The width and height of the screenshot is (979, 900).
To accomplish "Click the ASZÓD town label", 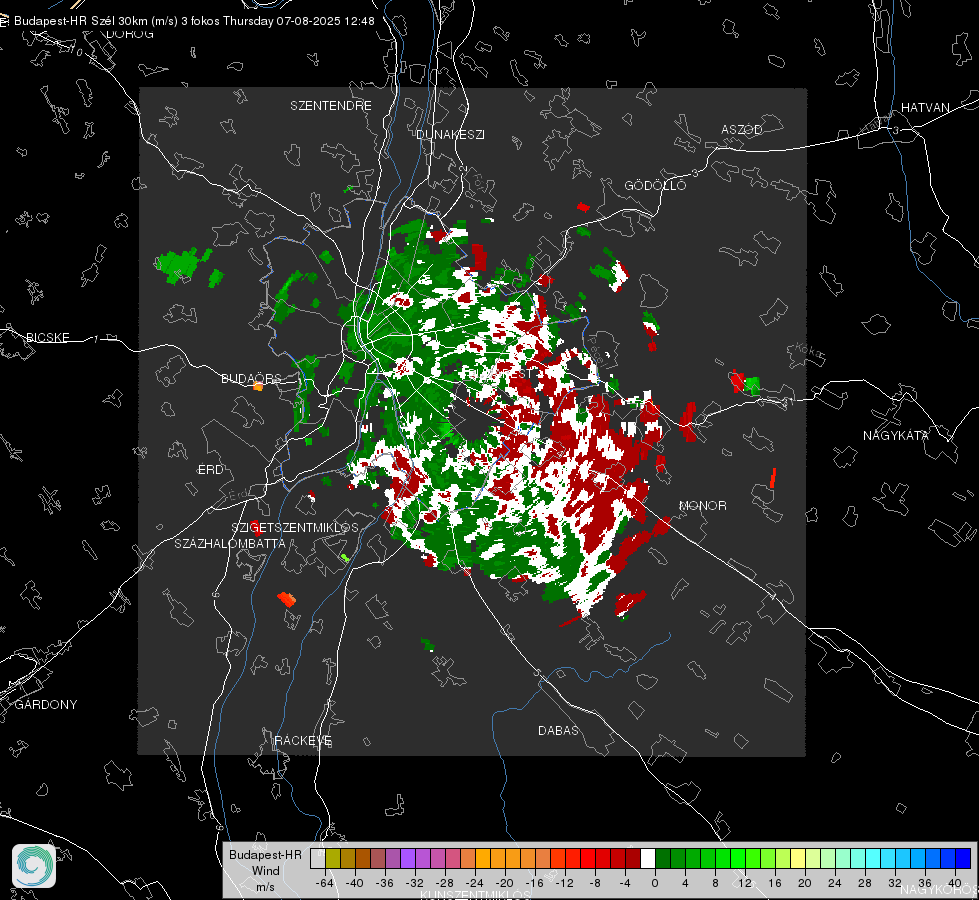I will (742, 130).
